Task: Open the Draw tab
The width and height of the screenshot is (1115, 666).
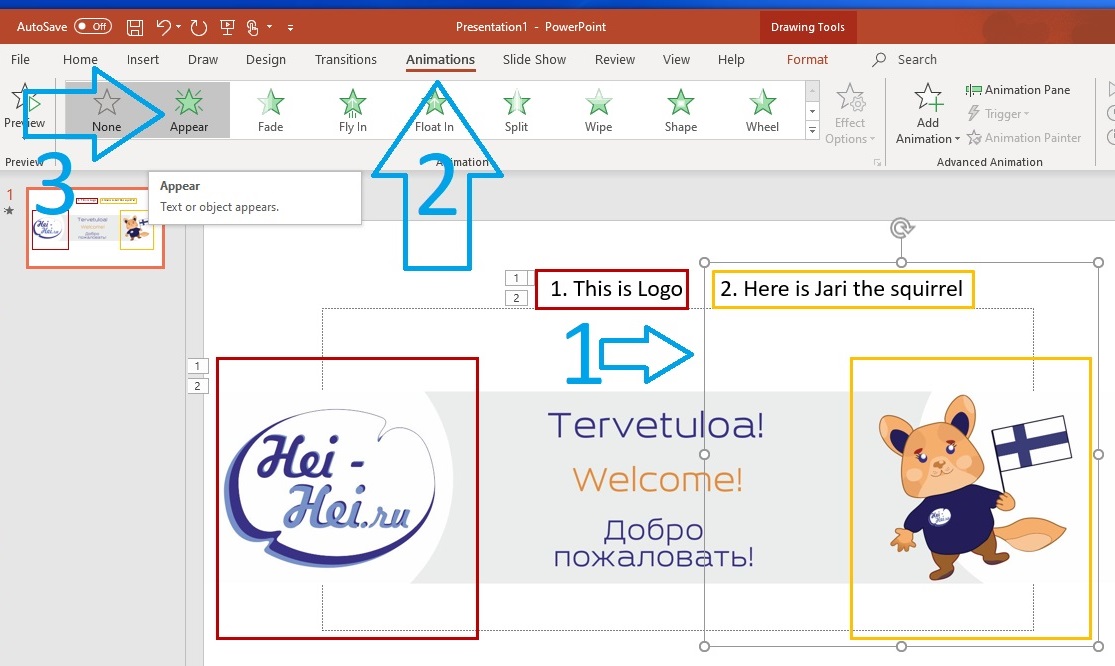Action: tap(203, 60)
